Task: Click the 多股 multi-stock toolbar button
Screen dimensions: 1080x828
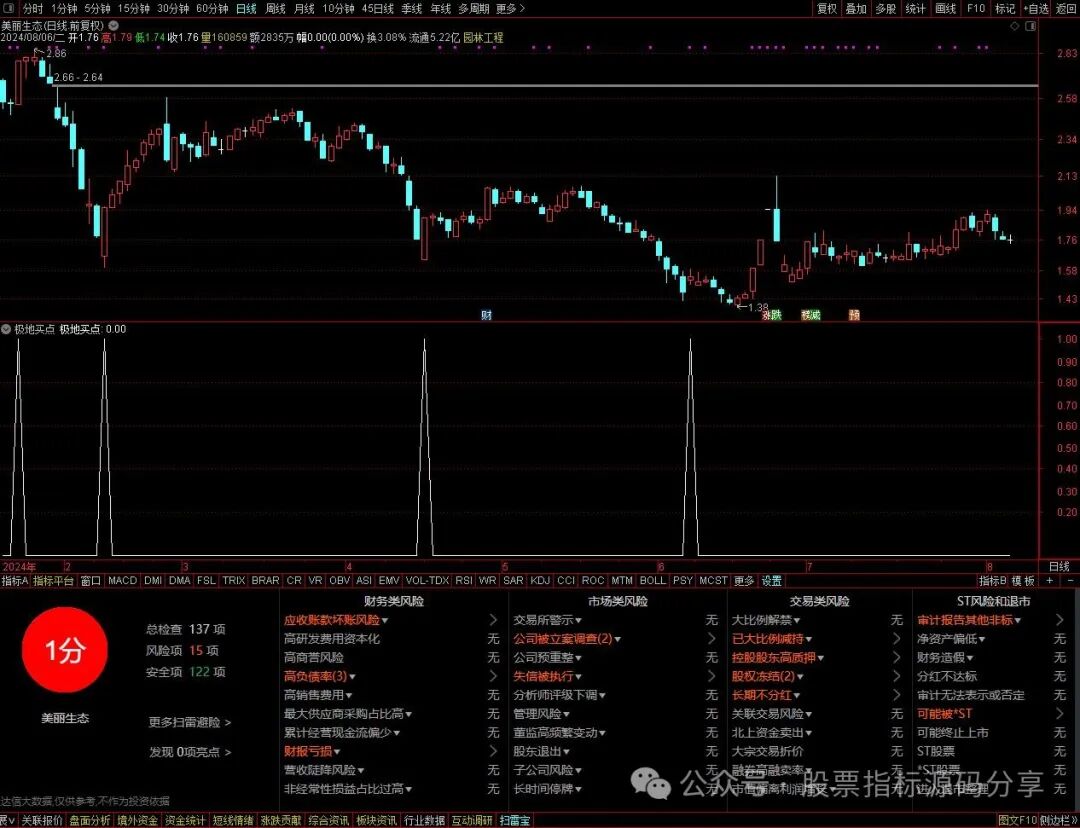Action: tap(886, 8)
